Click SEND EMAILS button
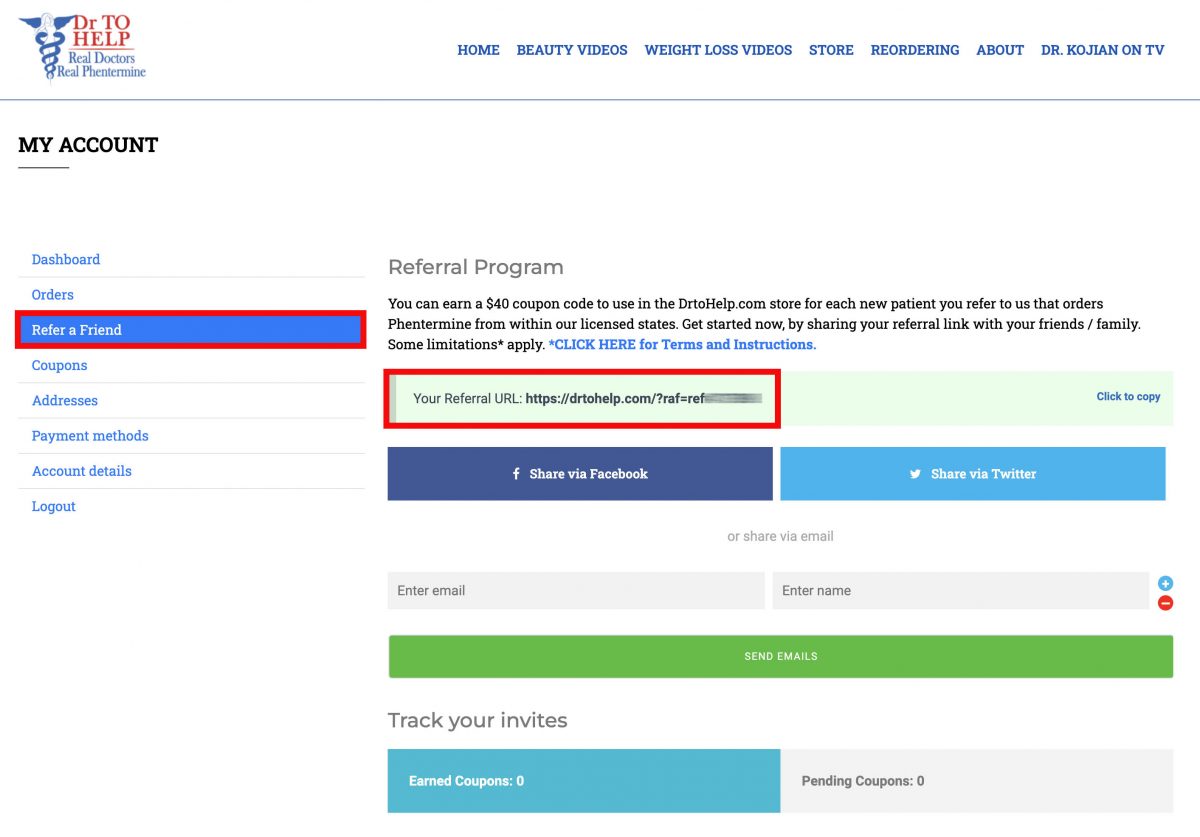Viewport: 1200px width, 837px height. [781, 656]
